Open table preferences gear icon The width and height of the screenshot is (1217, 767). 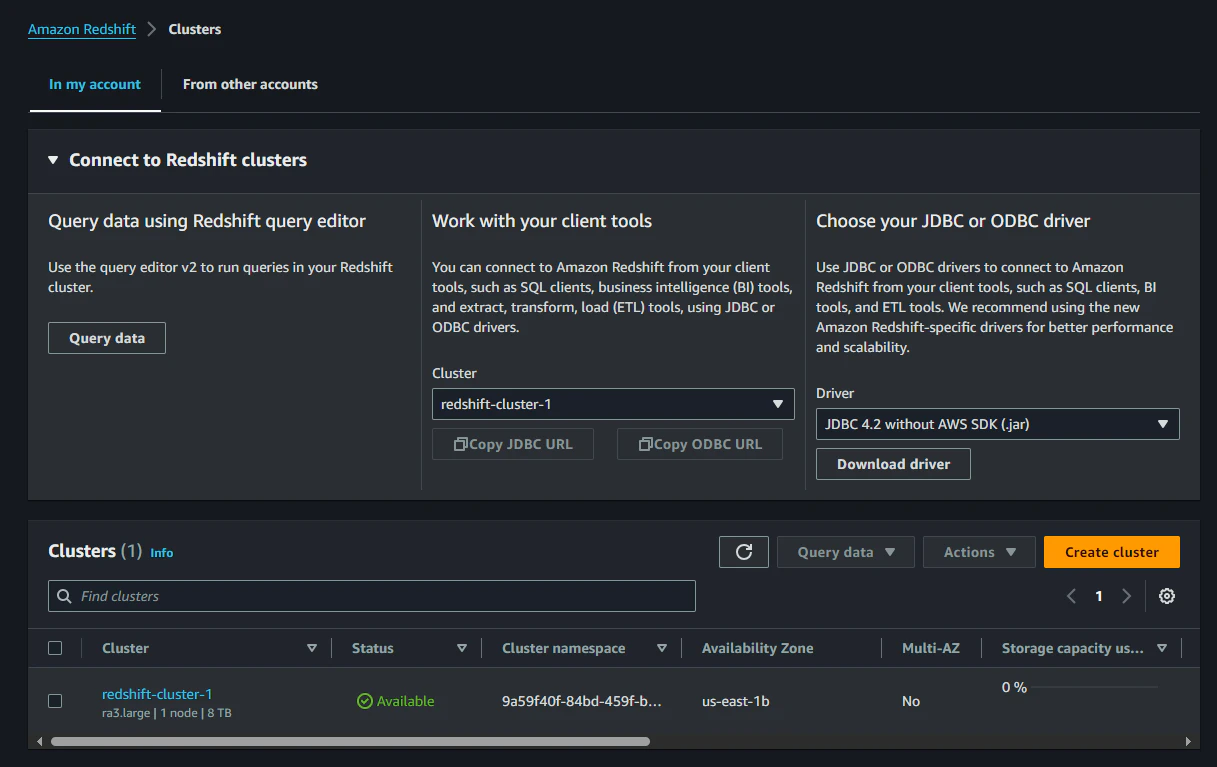(1167, 596)
